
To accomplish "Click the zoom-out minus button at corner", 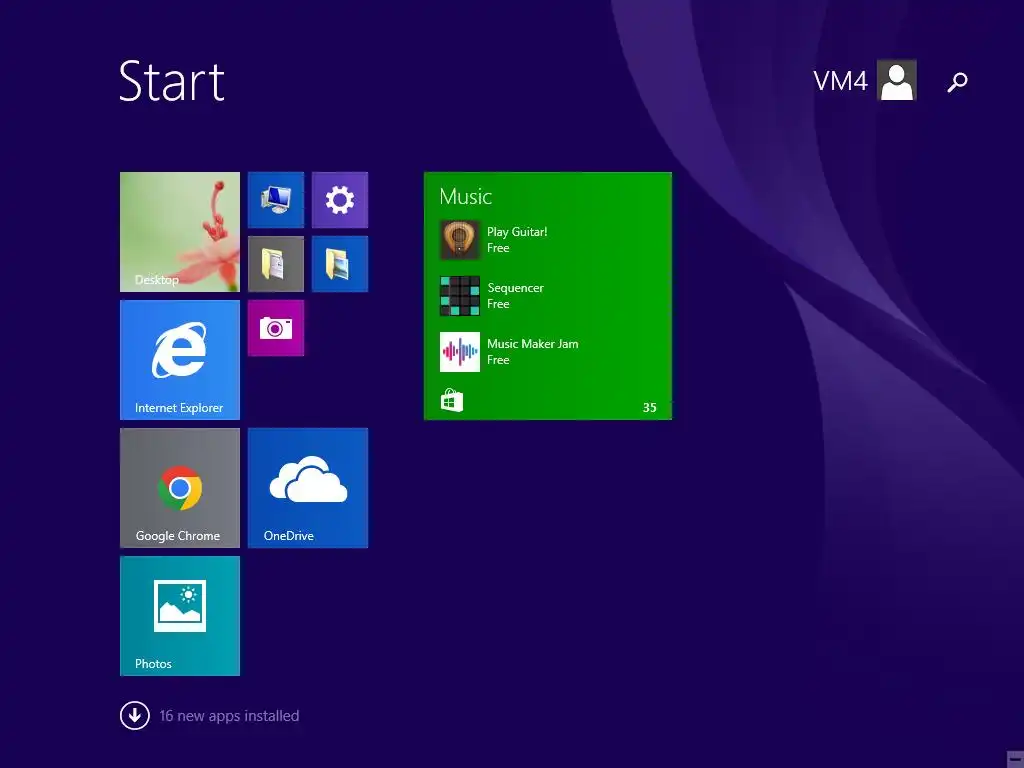I will [x=1015, y=759].
